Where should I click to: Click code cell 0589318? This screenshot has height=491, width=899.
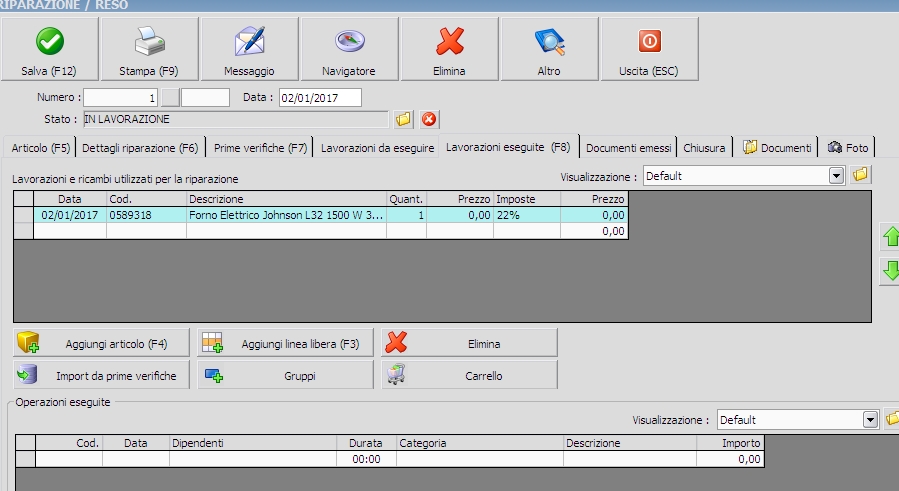(x=146, y=215)
